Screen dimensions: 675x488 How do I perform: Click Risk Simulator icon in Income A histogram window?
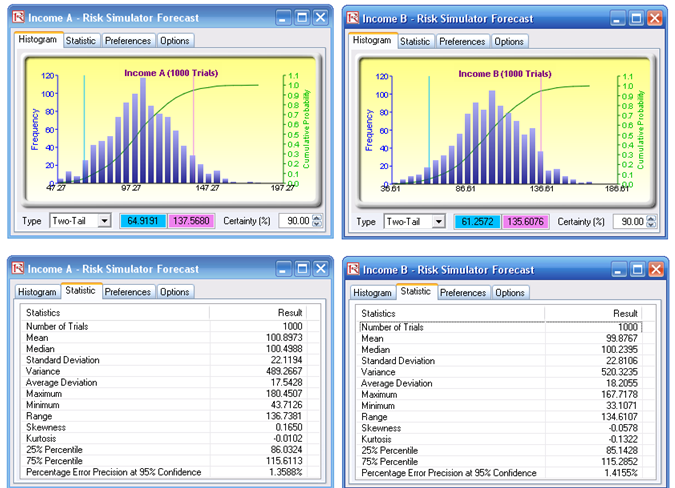pos(19,17)
